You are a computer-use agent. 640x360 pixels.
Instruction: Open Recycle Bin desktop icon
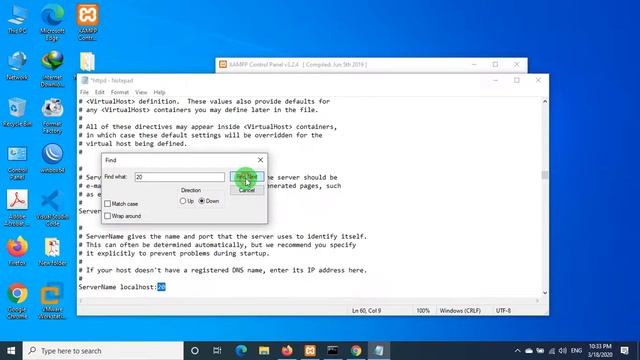pos(17,112)
